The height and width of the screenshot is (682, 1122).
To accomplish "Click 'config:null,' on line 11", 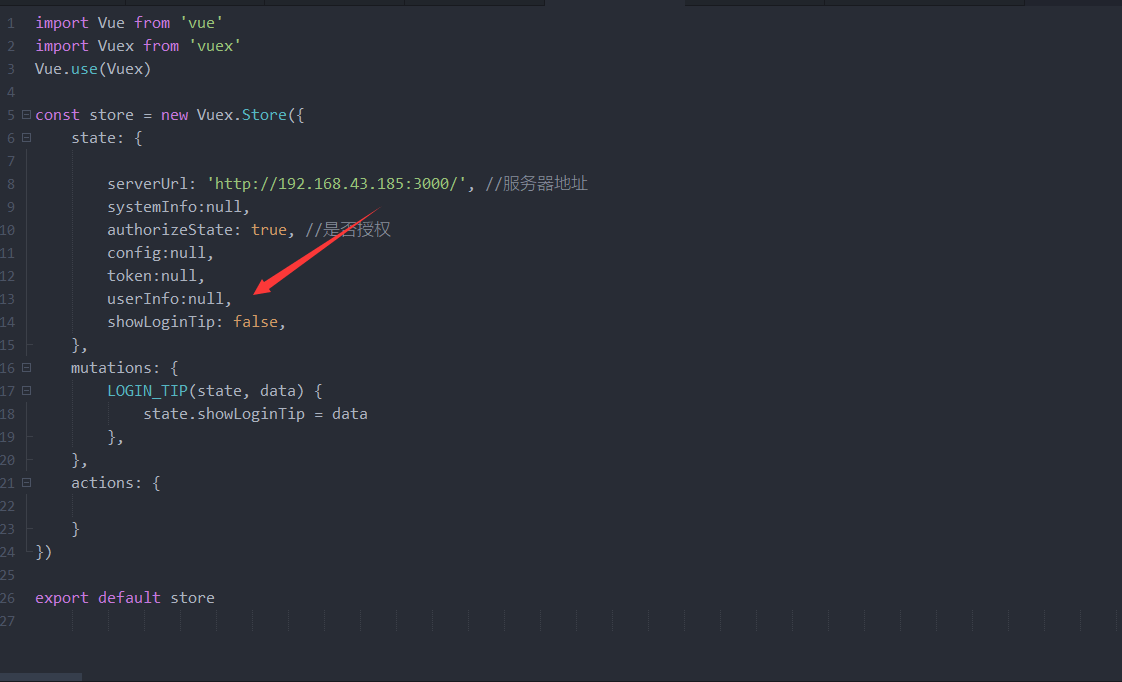I will click(160, 253).
